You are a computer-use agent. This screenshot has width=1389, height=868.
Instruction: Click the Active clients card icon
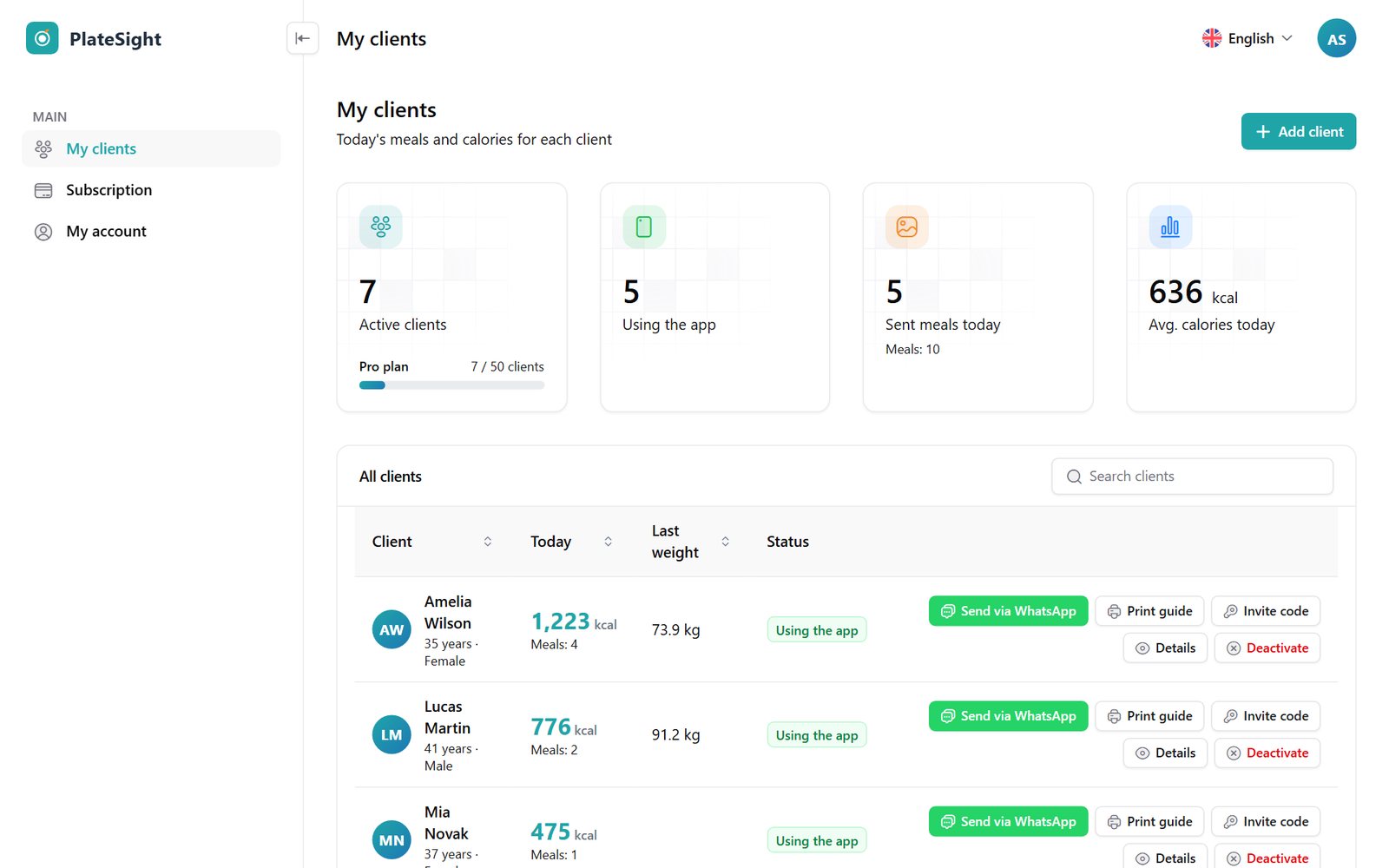[x=380, y=227]
